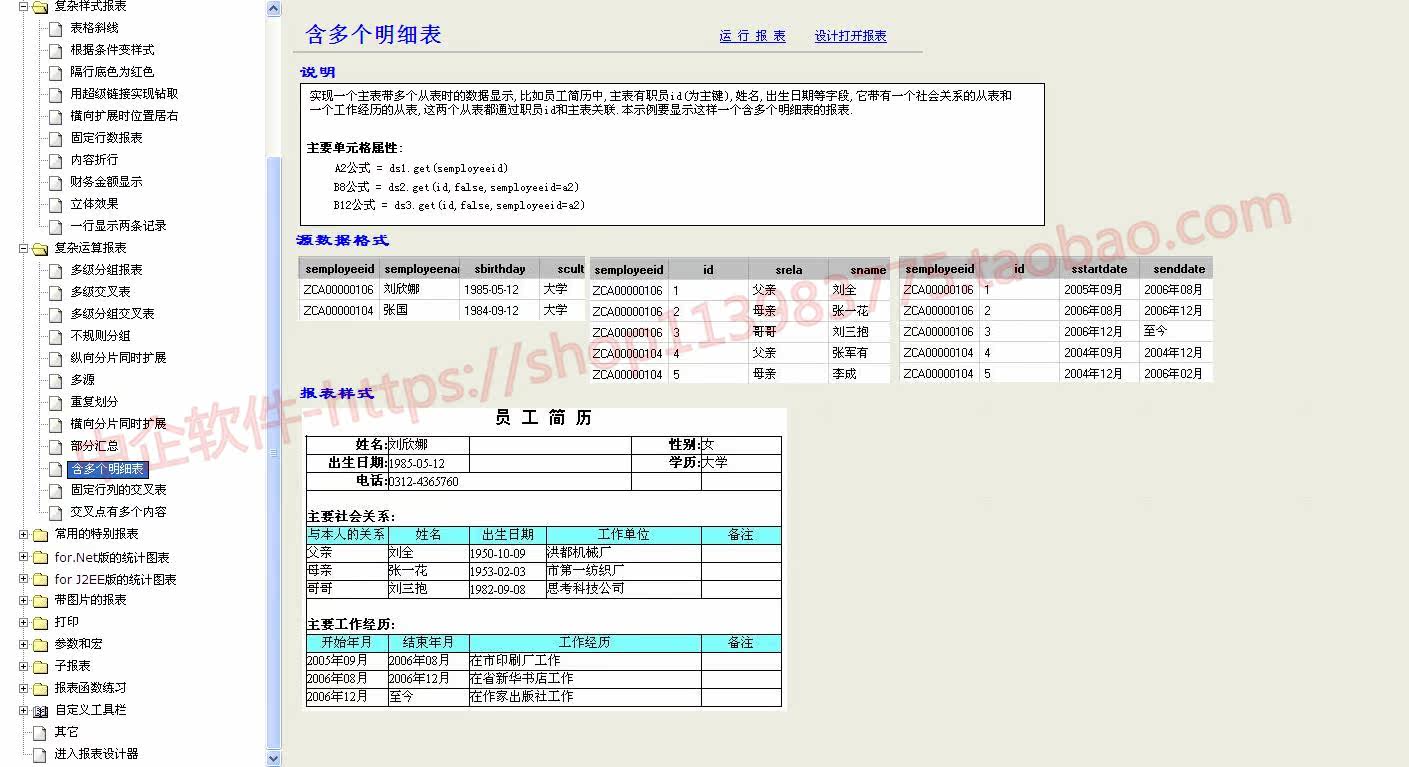Click the srela column header
The height and width of the screenshot is (767, 1409).
coord(788,269)
